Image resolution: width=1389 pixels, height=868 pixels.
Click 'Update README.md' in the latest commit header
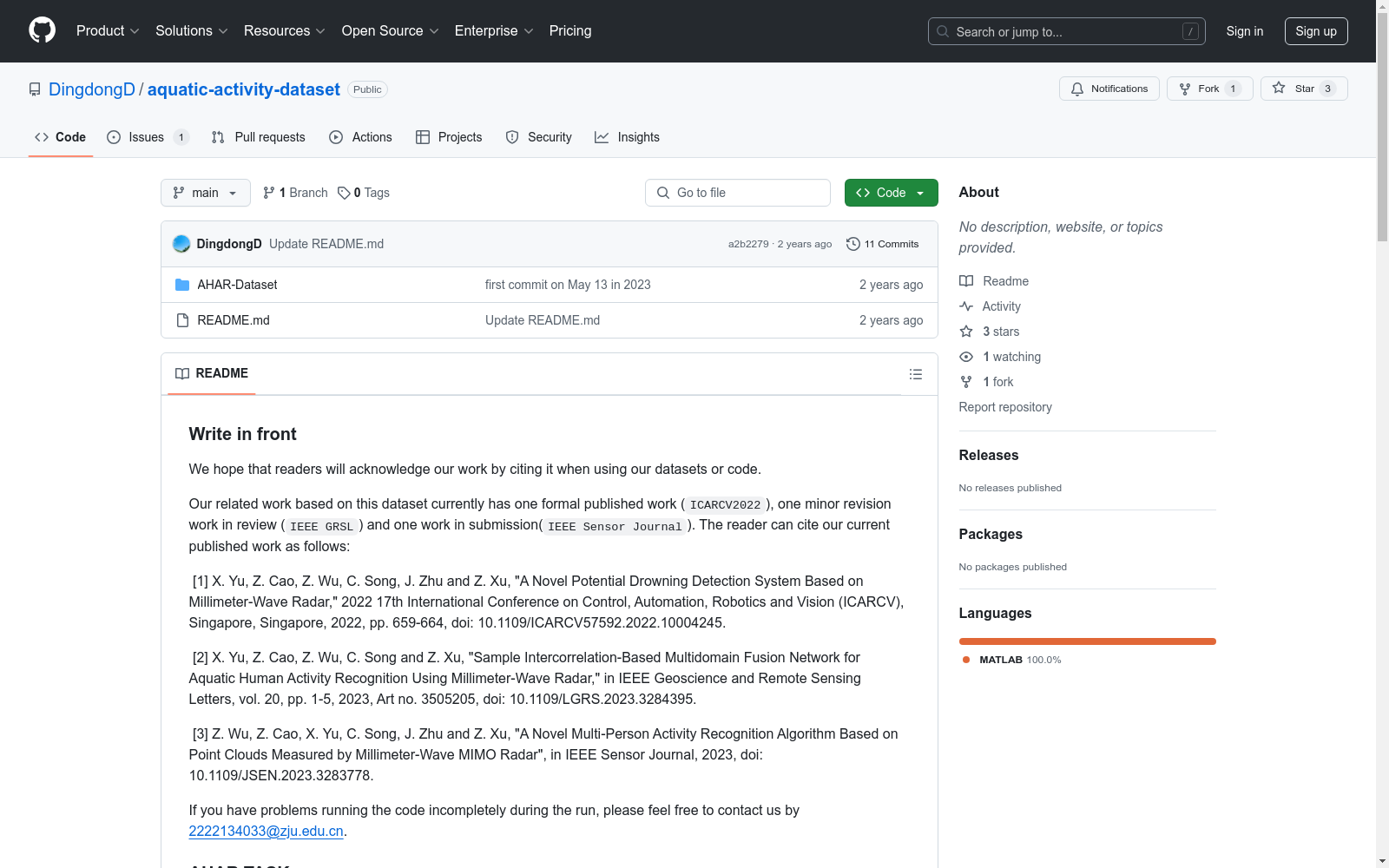click(x=326, y=244)
